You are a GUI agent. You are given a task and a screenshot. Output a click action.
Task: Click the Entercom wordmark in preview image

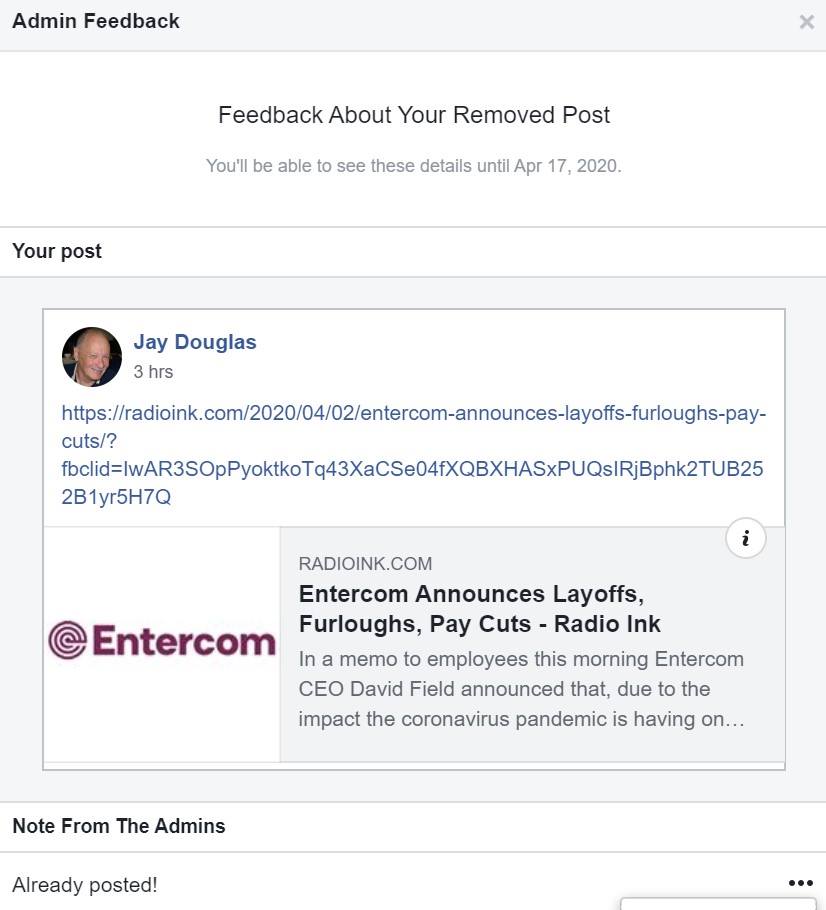[183, 641]
